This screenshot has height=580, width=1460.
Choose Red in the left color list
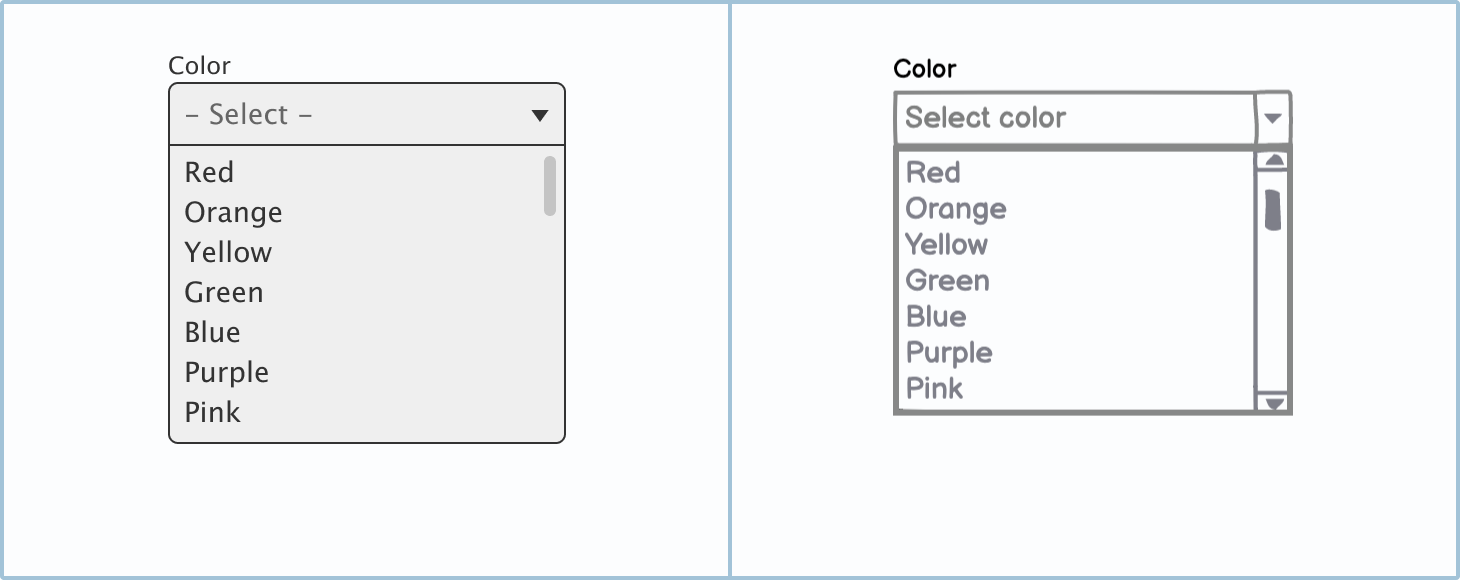click(209, 172)
